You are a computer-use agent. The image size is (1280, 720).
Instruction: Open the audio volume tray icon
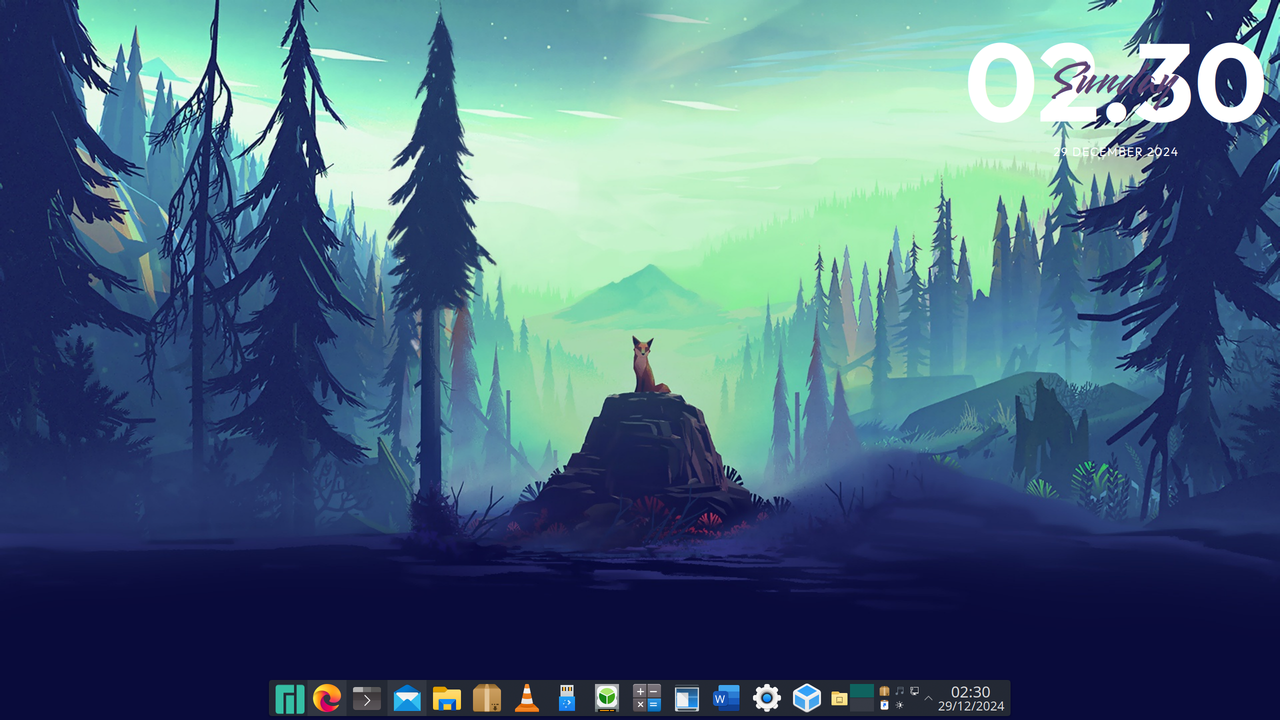899,691
